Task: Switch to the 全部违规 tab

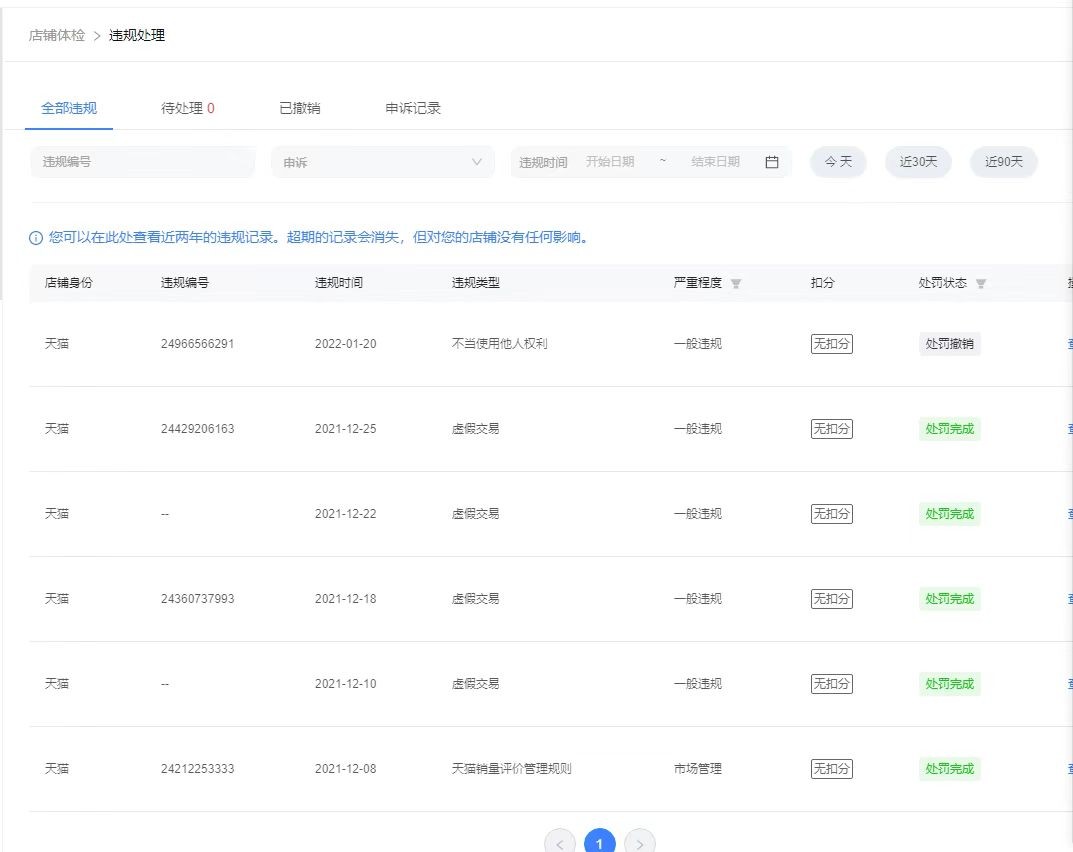Action: click(69, 108)
